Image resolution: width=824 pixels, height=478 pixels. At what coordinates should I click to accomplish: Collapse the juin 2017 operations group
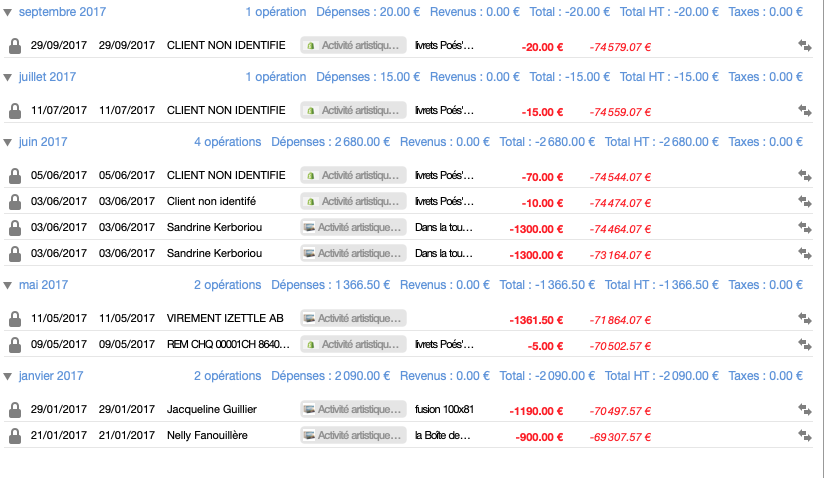click(8, 143)
